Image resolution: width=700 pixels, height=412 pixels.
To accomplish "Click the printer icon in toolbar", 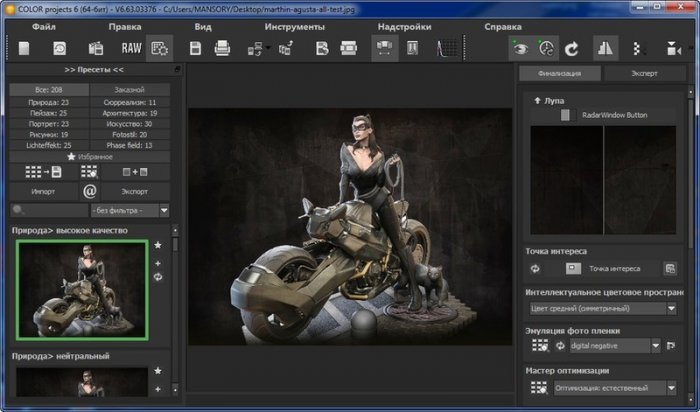I will coord(223,48).
